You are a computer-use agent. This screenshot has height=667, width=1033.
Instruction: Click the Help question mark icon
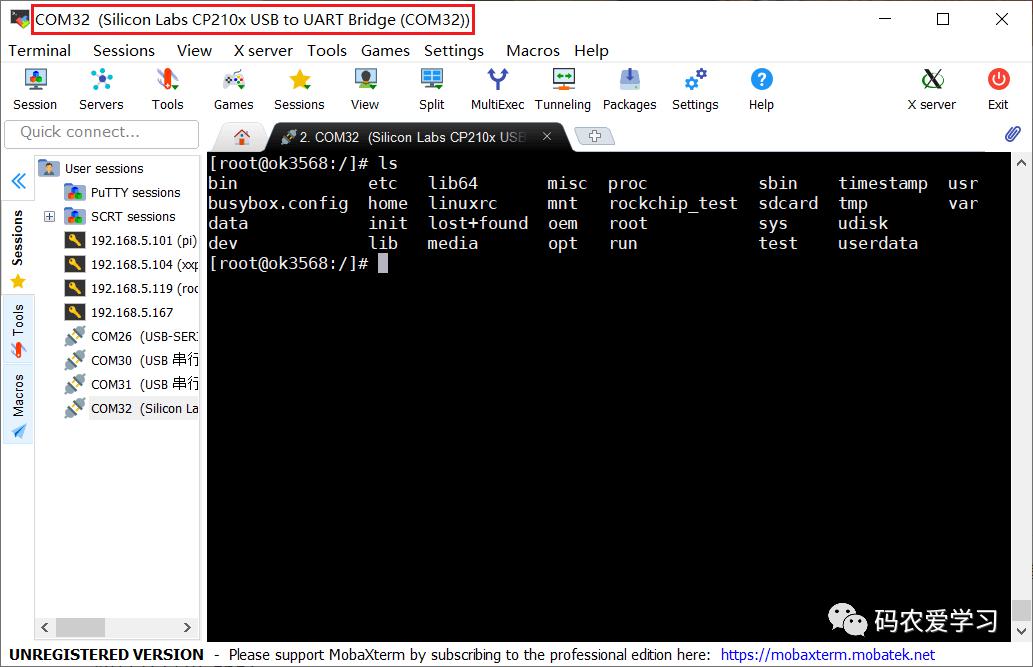click(761, 90)
